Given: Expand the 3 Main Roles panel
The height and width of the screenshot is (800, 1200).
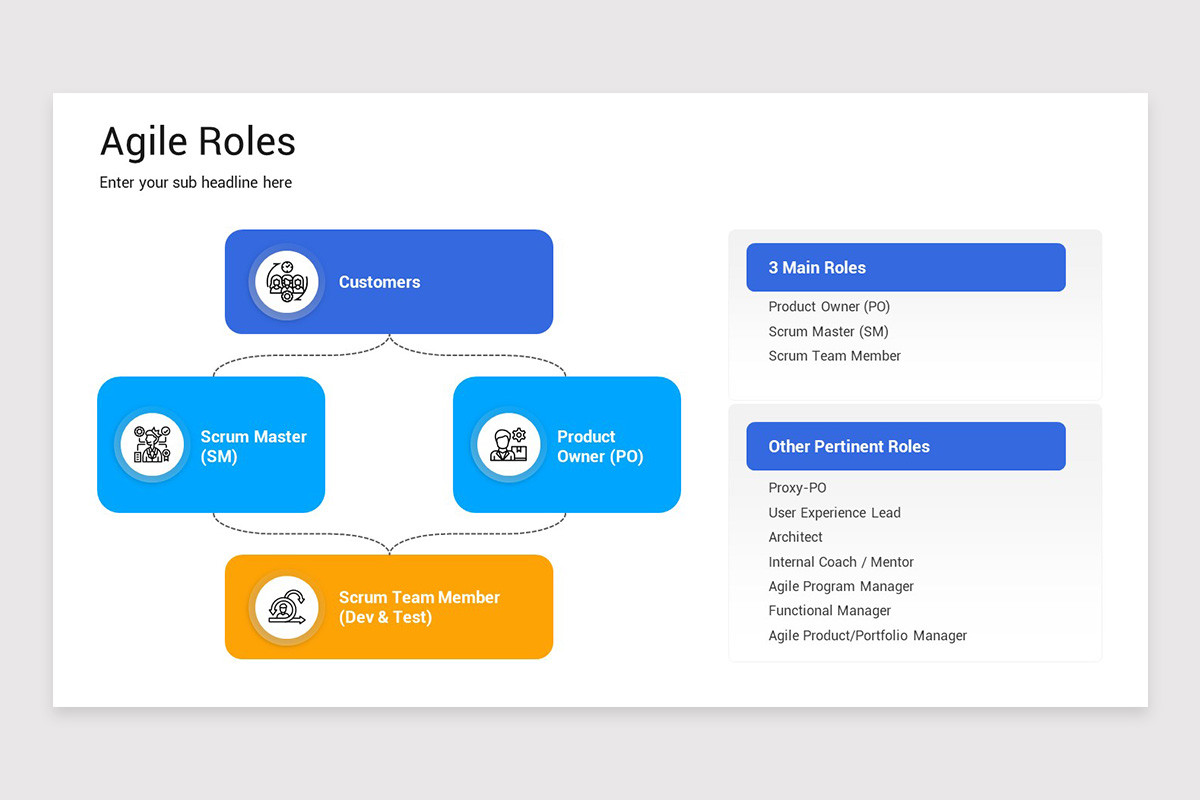Looking at the screenshot, I should click(x=915, y=315).
